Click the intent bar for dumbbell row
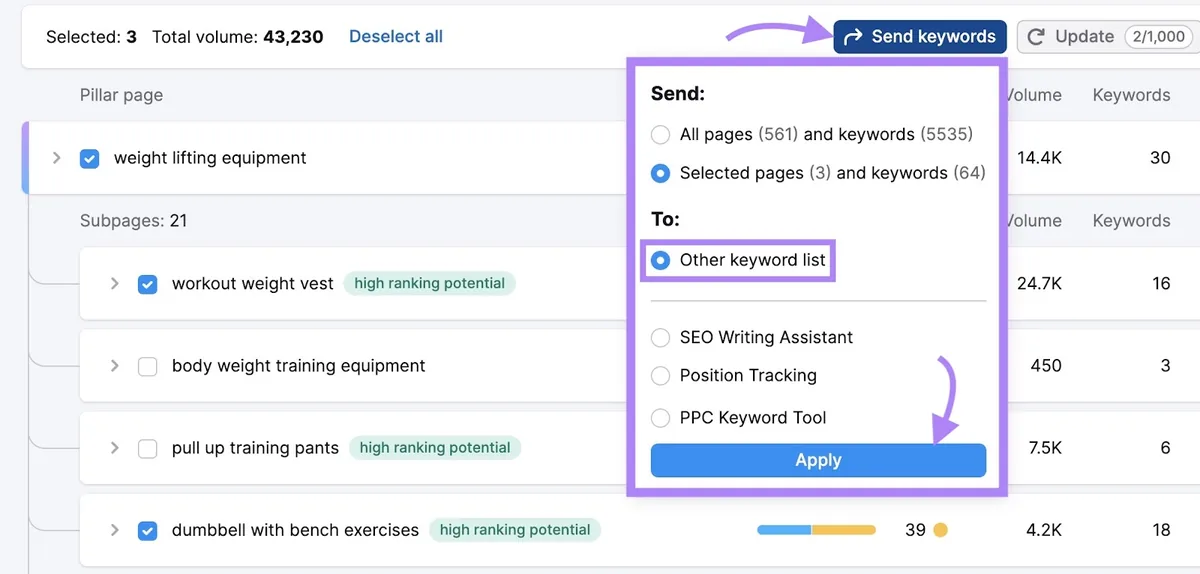 pos(816,530)
